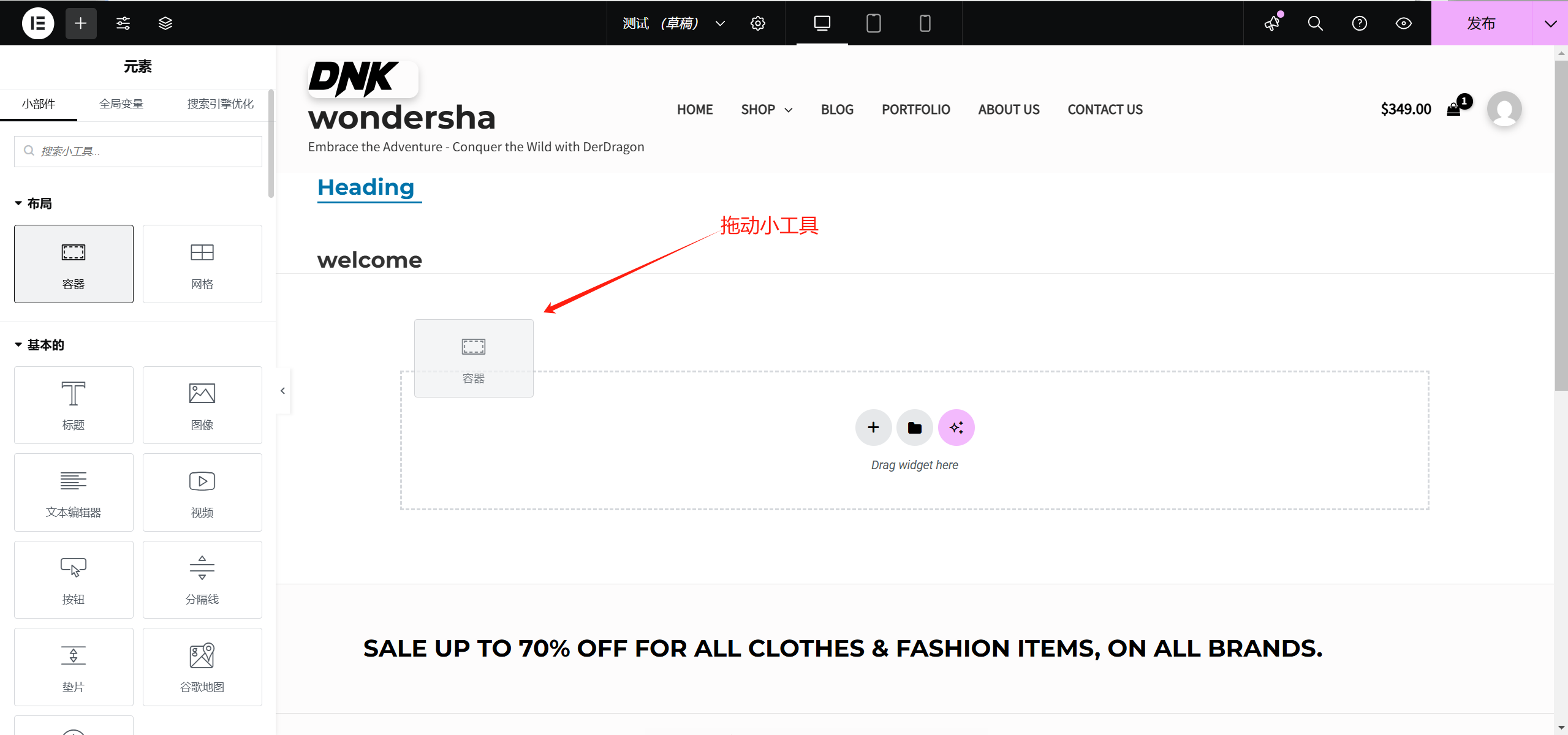Switch to the 搜索引擎优化 tab
Viewport: 1568px width, 735px height.
[220, 104]
